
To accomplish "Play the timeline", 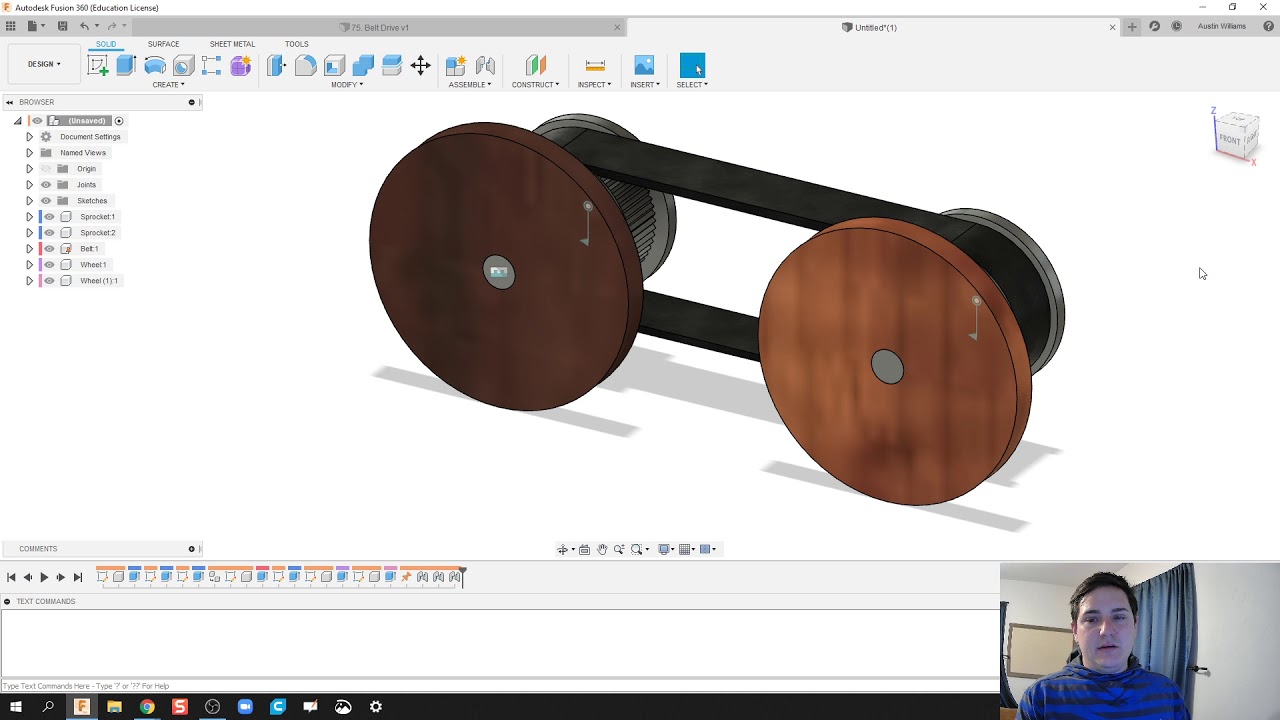I will tap(44, 577).
